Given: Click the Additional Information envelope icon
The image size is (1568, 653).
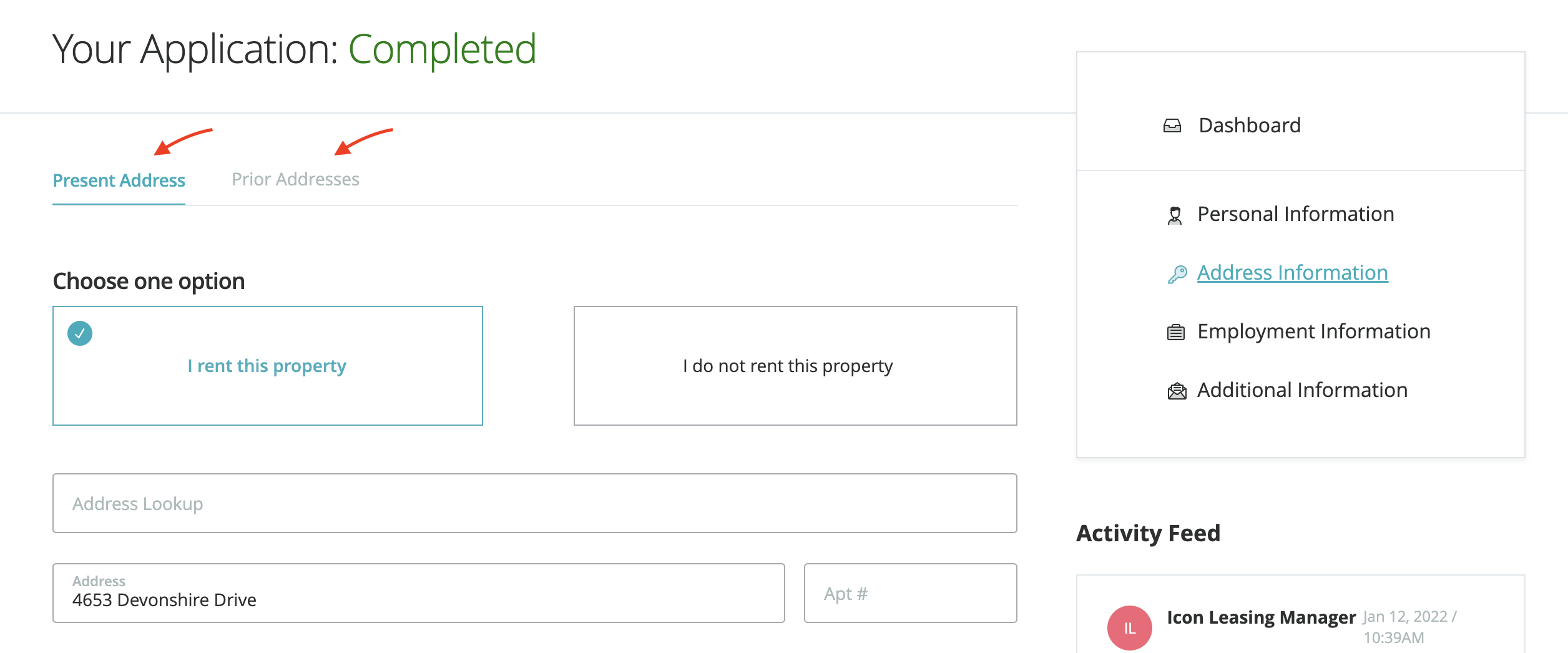Looking at the screenshot, I should [1177, 391].
